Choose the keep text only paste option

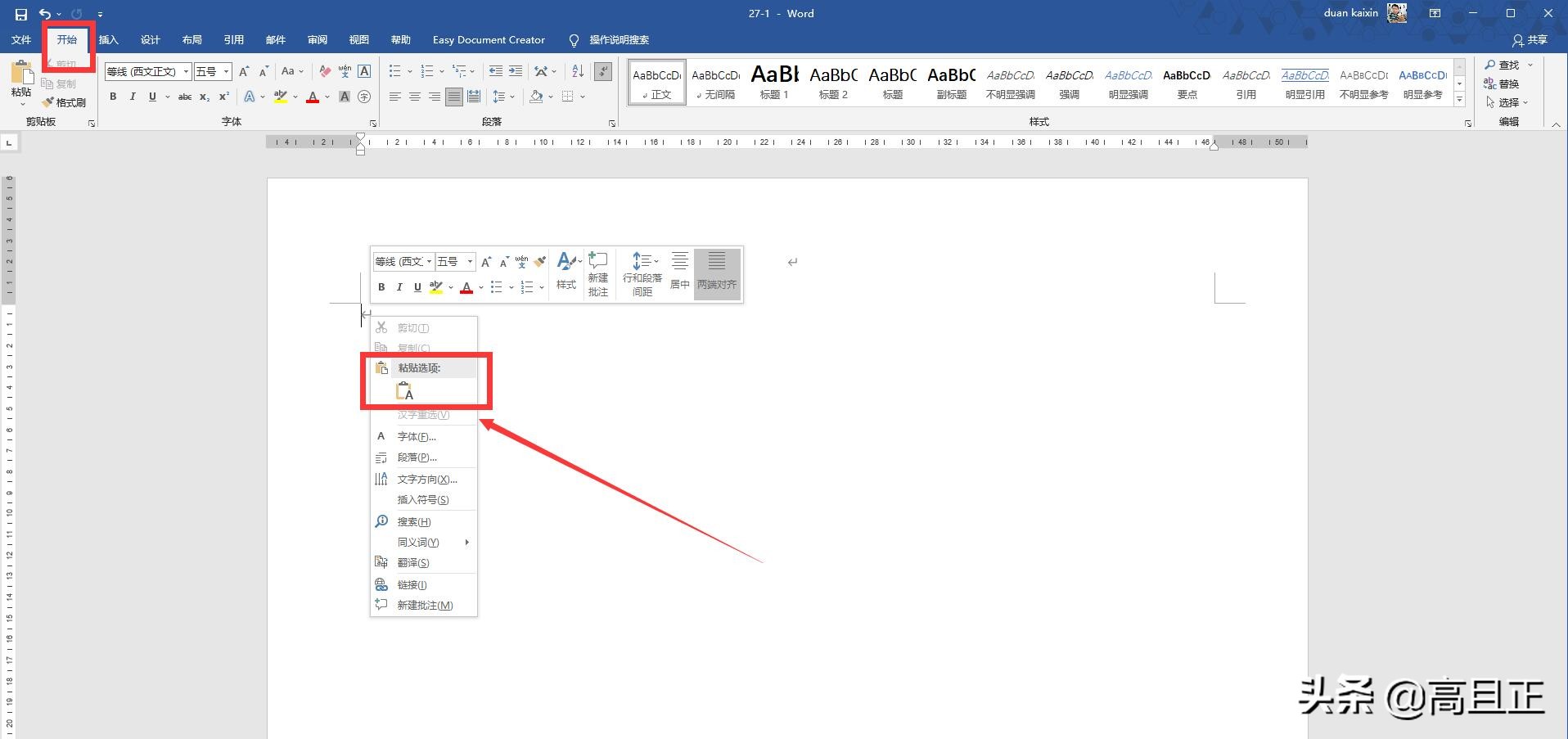(x=404, y=392)
